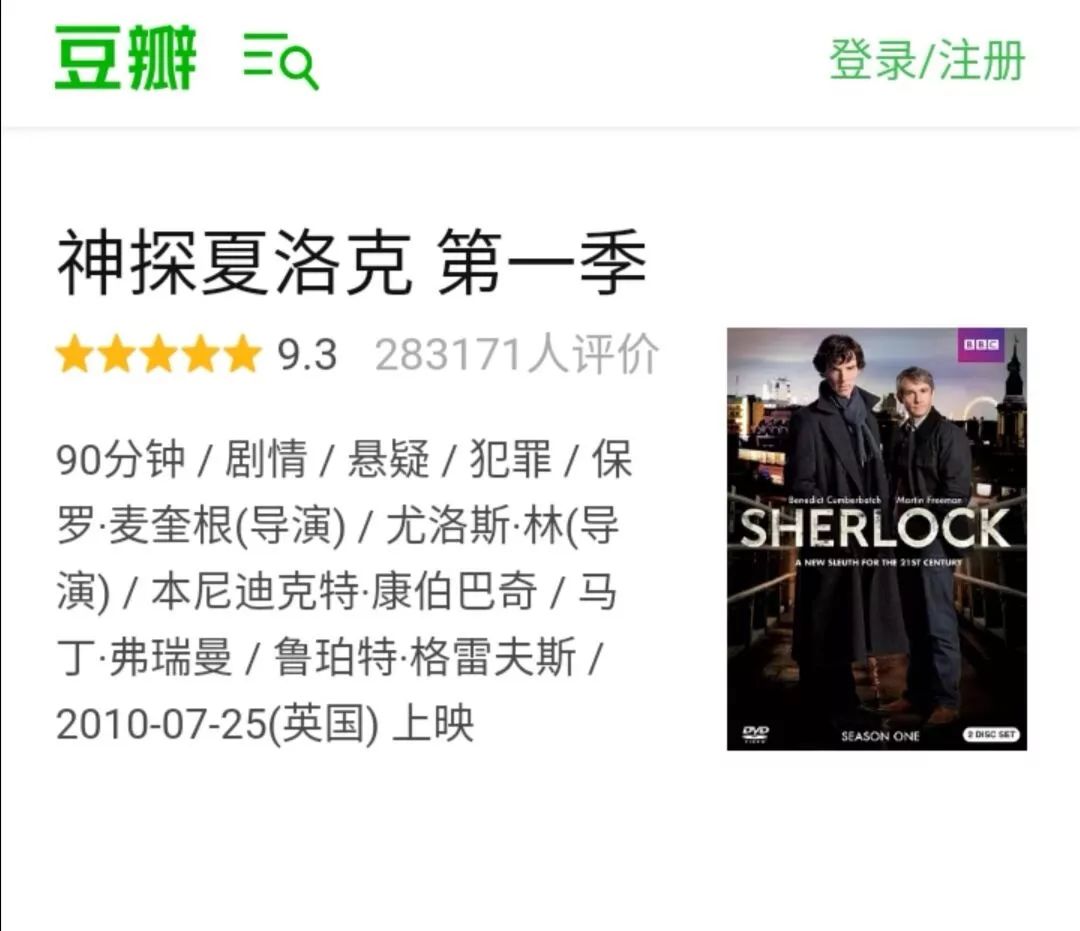Click the green 豆瓣 logo

125,58
